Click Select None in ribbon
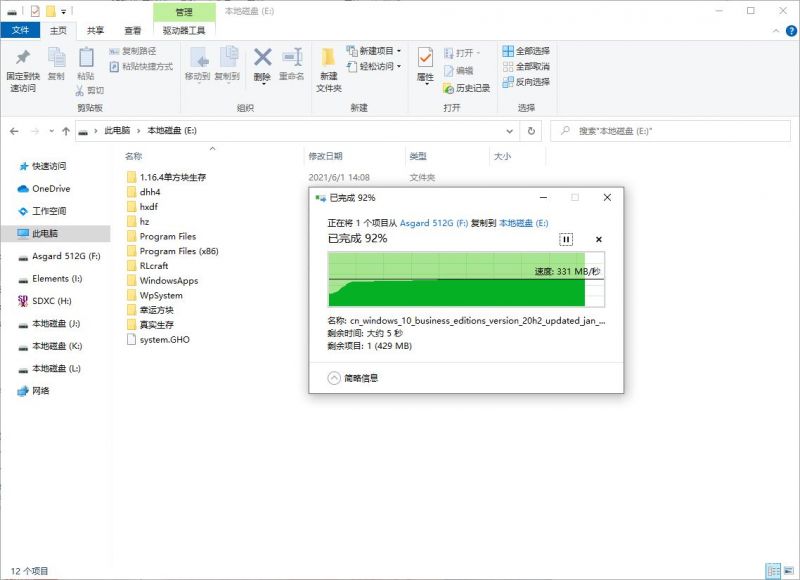Viewport: 800px width, 580px height. [x=526, y=66]
